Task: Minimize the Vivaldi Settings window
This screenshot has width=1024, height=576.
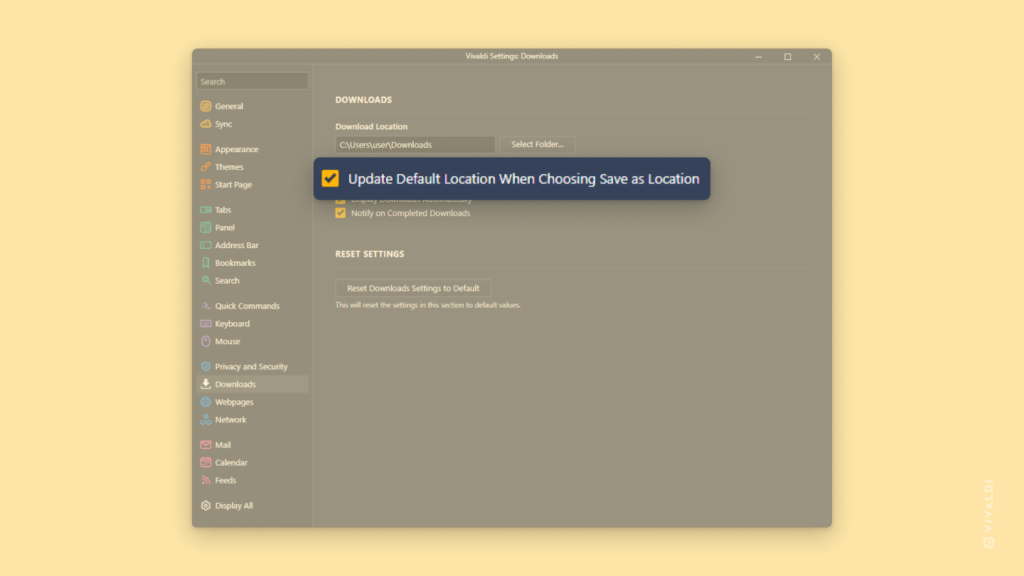Action: [x=758, y=57]
